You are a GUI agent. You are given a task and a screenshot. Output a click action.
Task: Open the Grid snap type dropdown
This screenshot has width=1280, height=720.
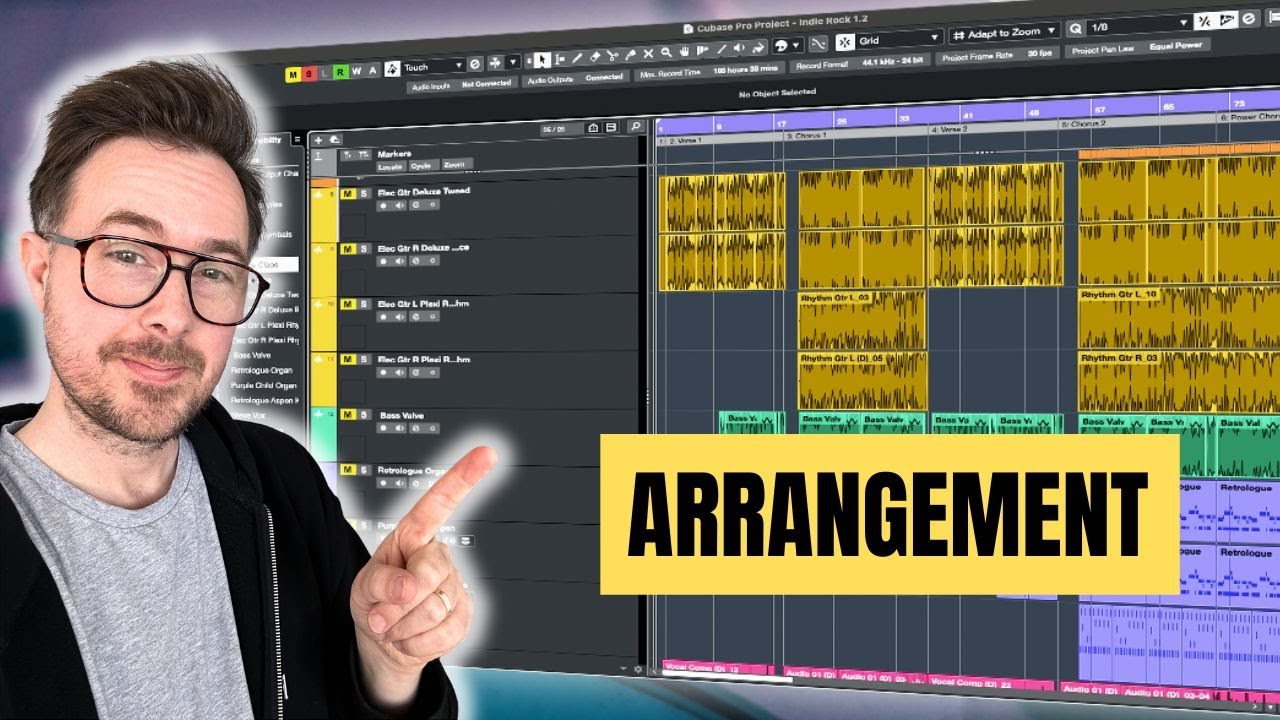900,39
